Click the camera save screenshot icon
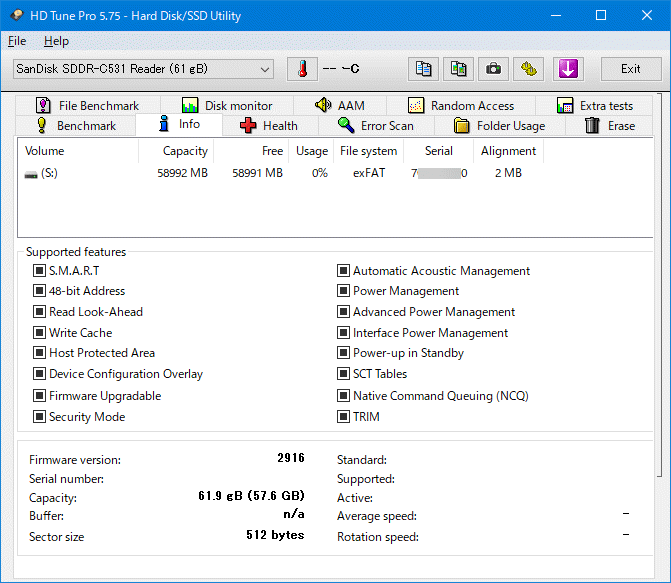Screen dimensions: 671x583 point(493,69)
